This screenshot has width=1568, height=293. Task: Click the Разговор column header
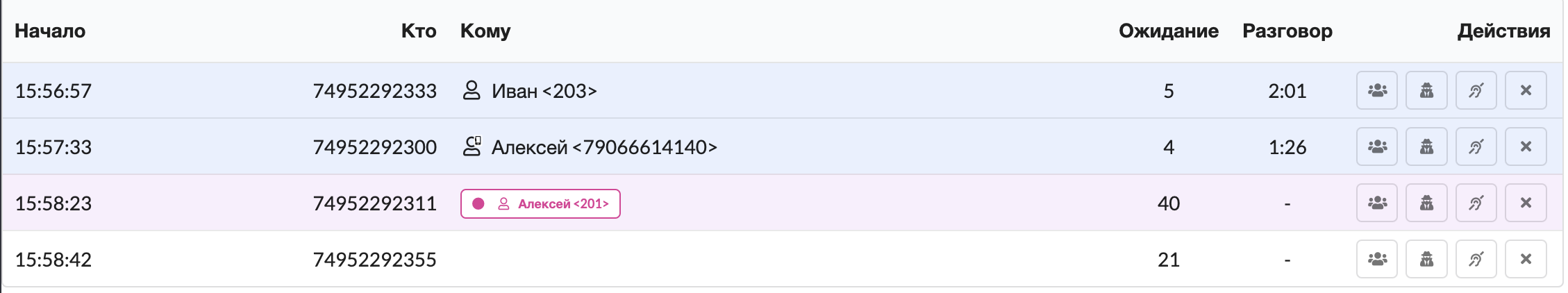pos(1287,31)
